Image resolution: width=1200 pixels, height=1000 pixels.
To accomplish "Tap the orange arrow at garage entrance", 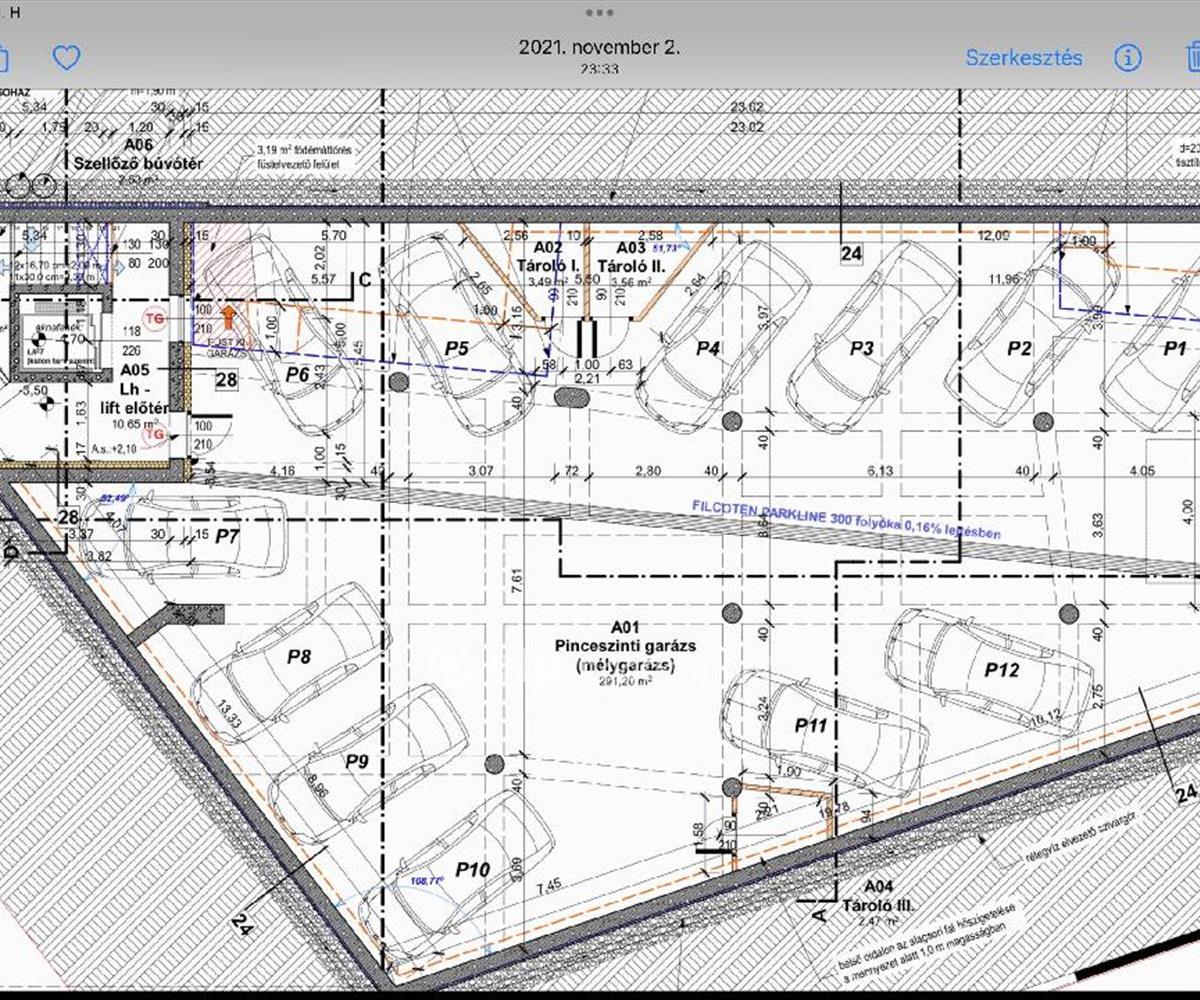I will point(229,318).
